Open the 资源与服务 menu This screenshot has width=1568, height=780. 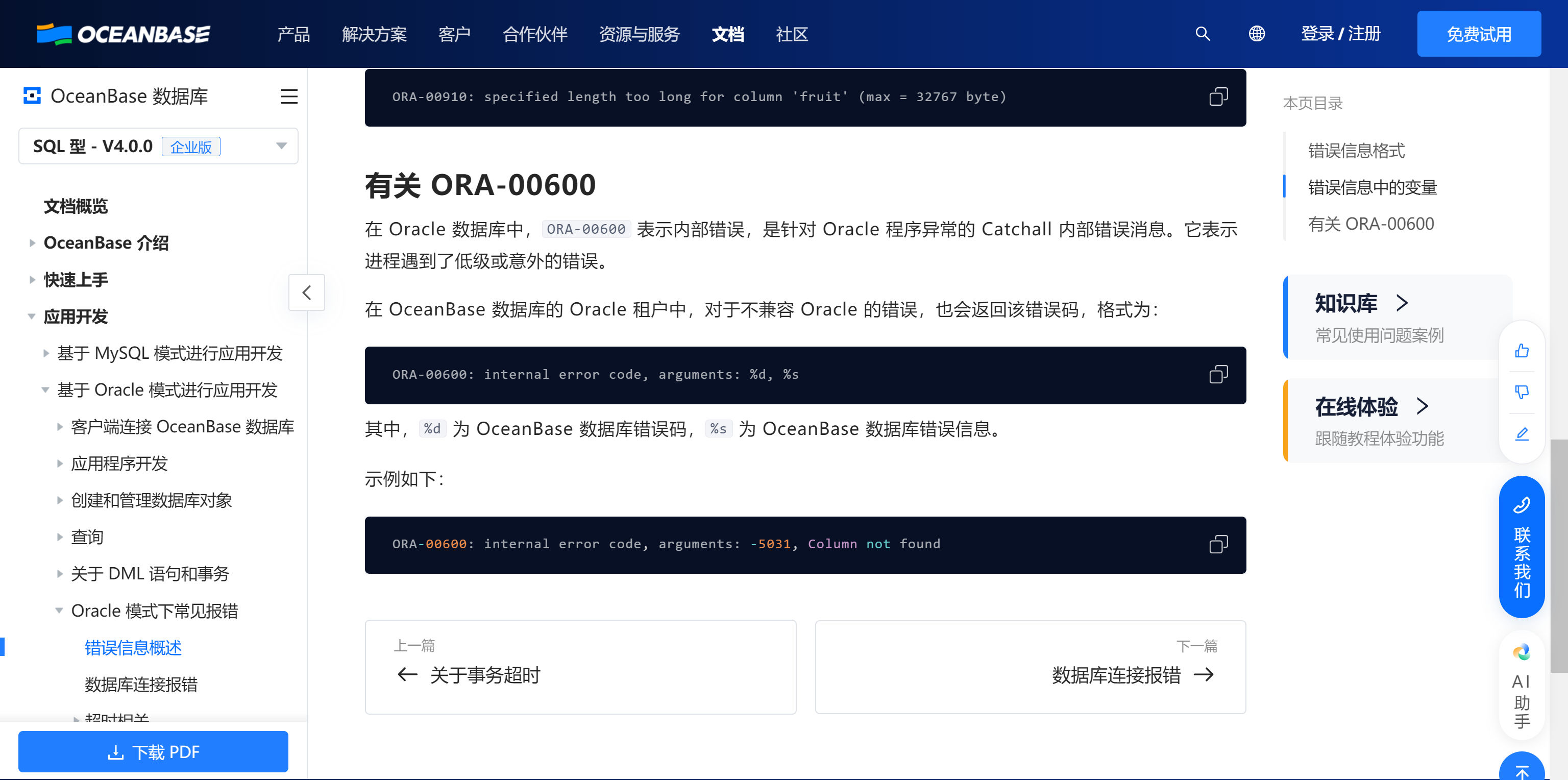pos(639,34)
